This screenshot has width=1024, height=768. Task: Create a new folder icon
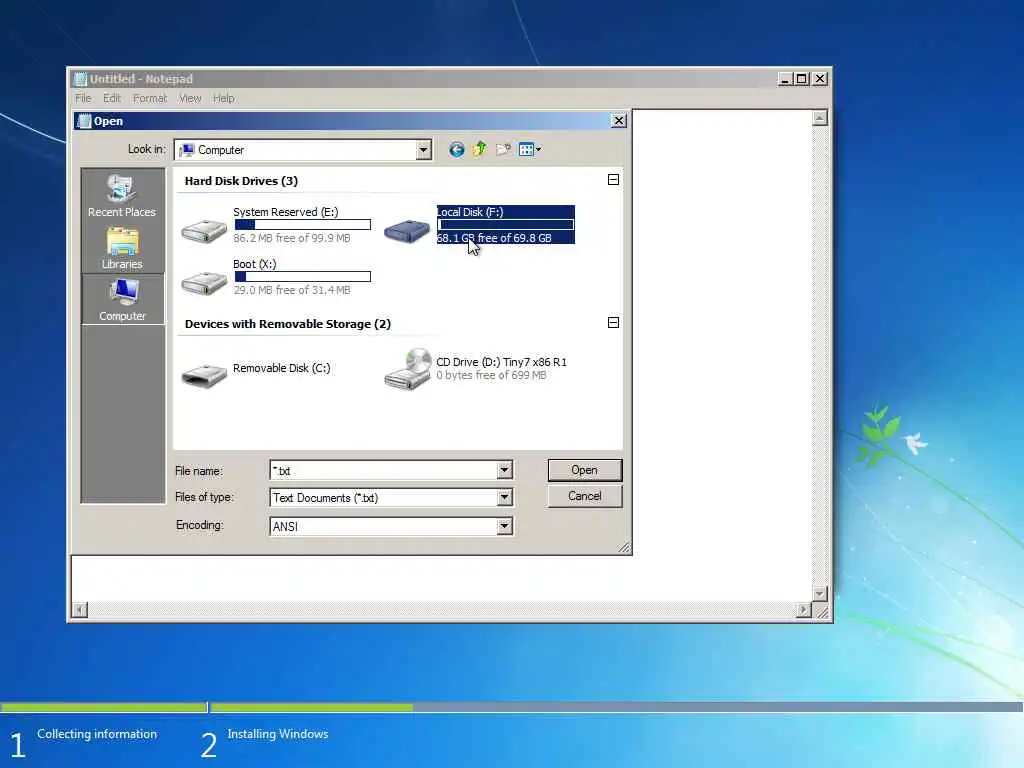pyautogui.click(x=504, y=150)
